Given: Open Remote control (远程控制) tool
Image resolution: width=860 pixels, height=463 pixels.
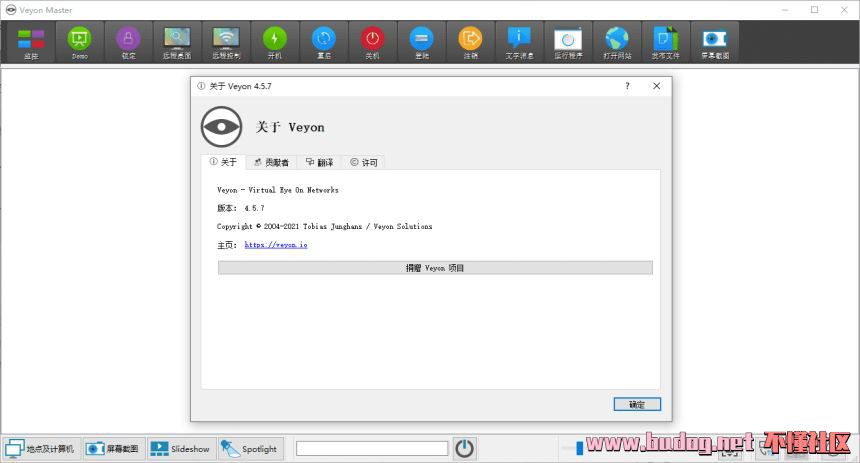Looking at the screenshot, I should 226,43.
